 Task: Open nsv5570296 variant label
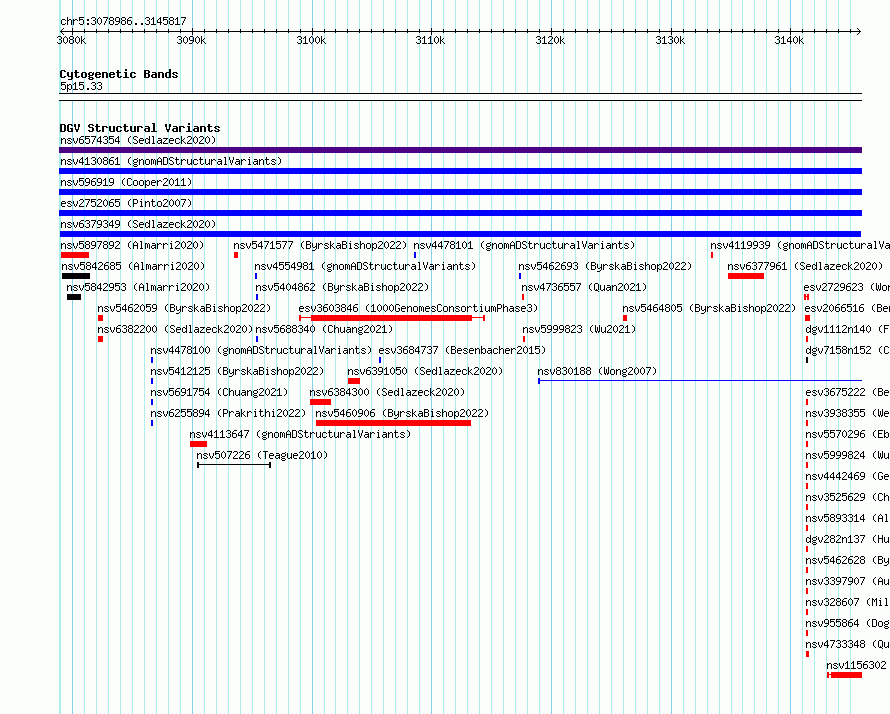pyautogui.click(x=847, y=434)
